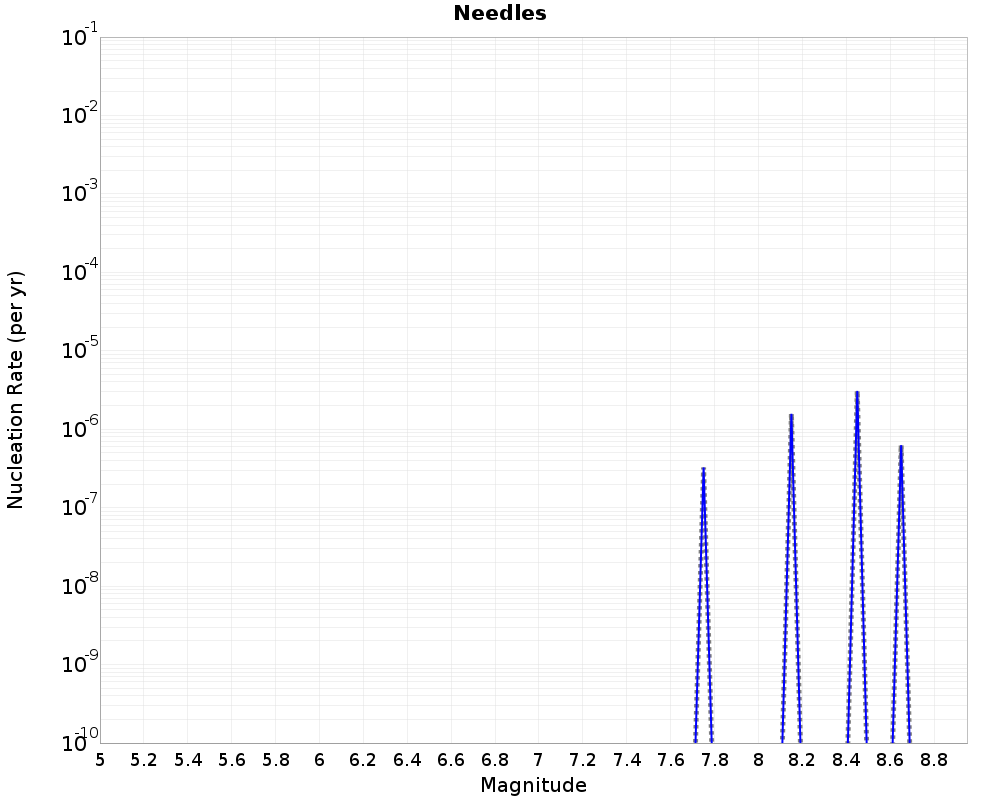Click the x-axis tick label "8.6"
Screen dimensions: 1000x800
pyautogui.click(x=890, y=760)
